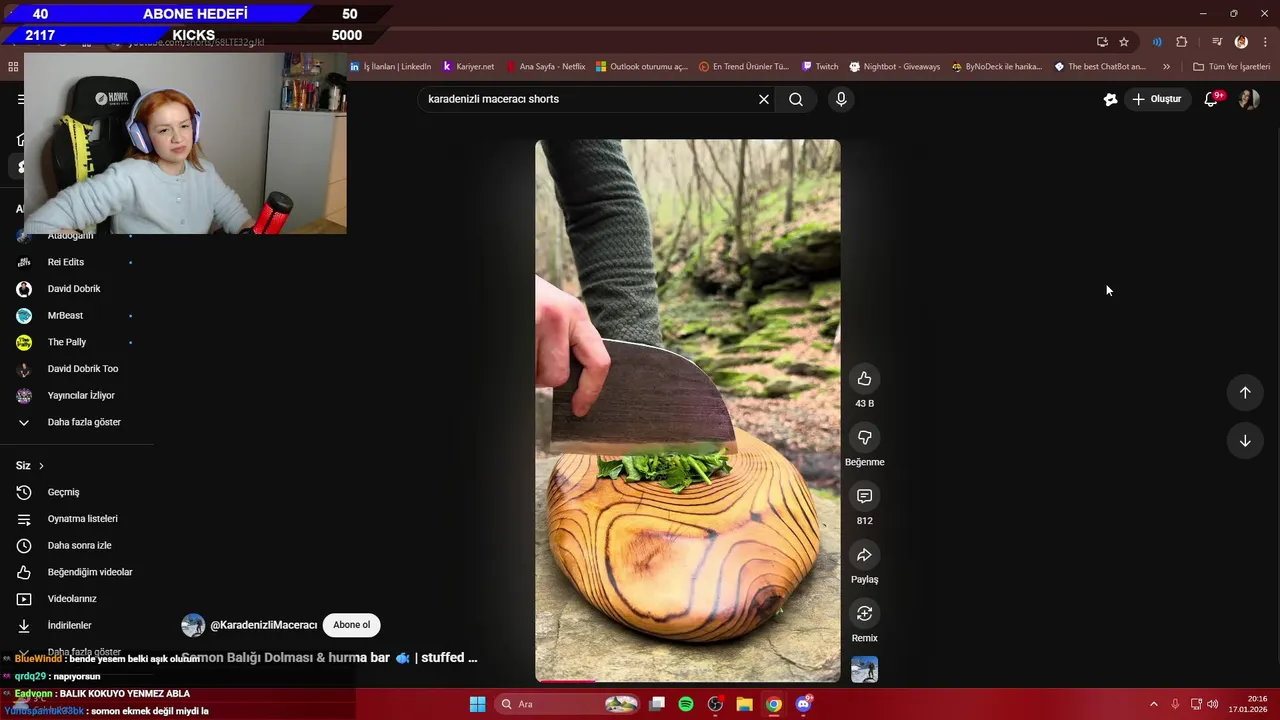
Task: Click the Paylaş share icon
Action: click(864, 555)
